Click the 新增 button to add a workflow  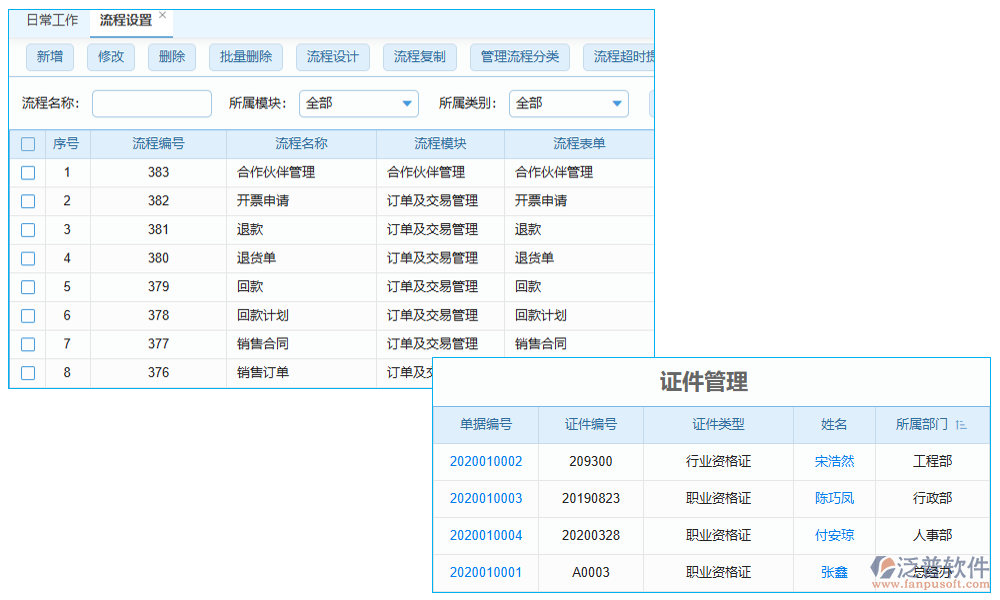click(x=49, y=57)
